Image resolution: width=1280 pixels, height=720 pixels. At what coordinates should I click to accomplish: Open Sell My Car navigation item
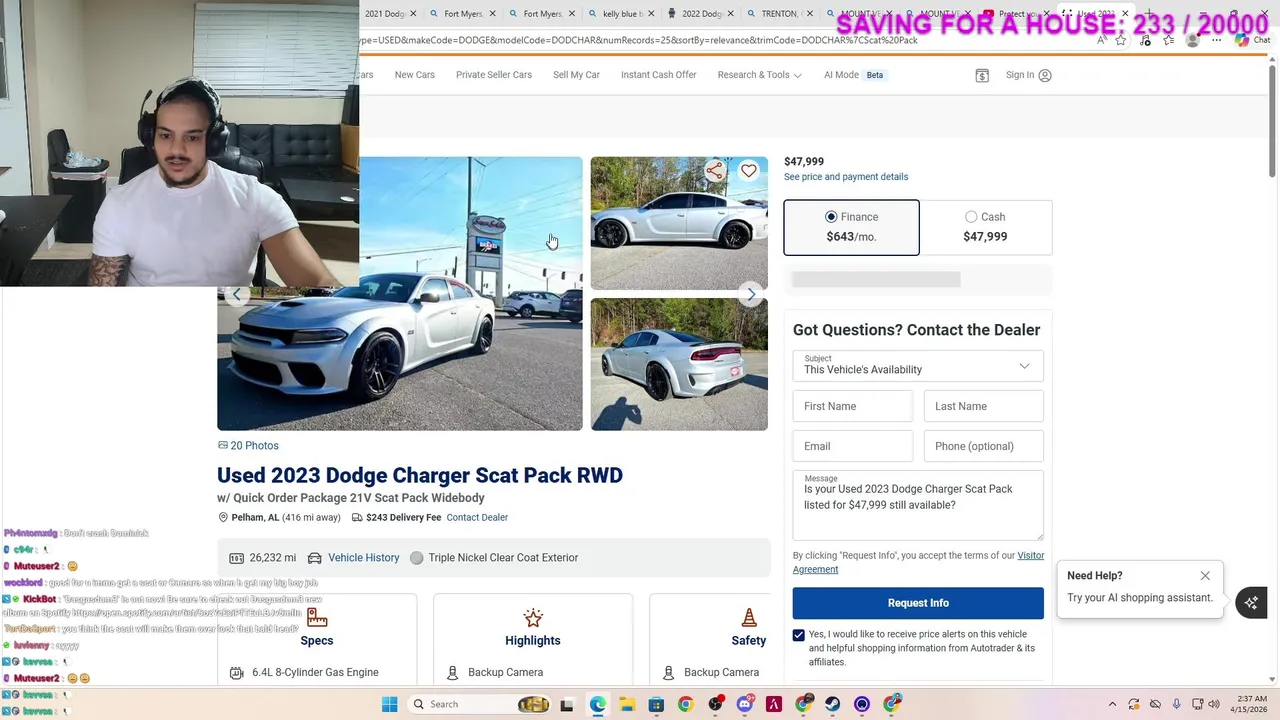coord(576,75)
